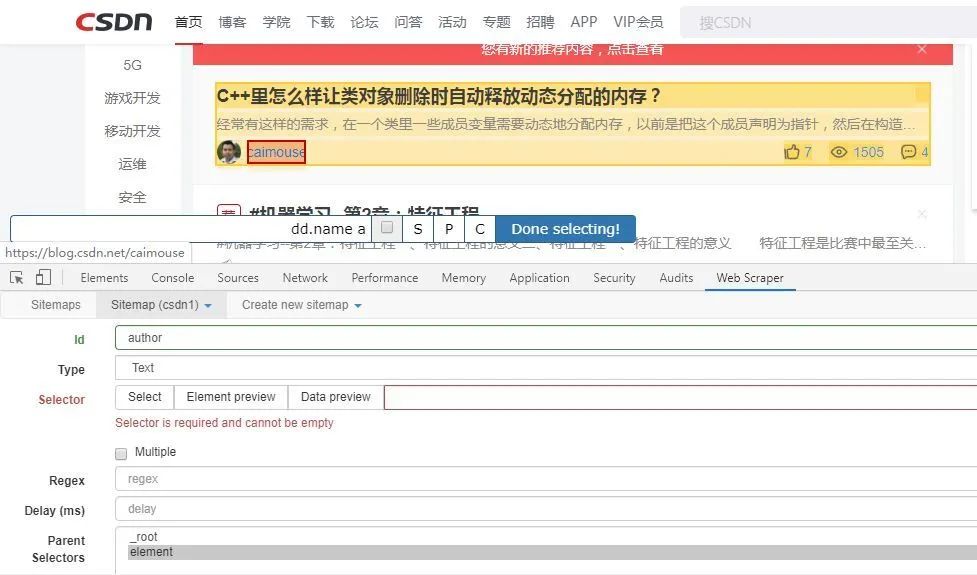Click the Id field containing author
The height and width of the screenshot is (575, 977).
tap(546, 338)
